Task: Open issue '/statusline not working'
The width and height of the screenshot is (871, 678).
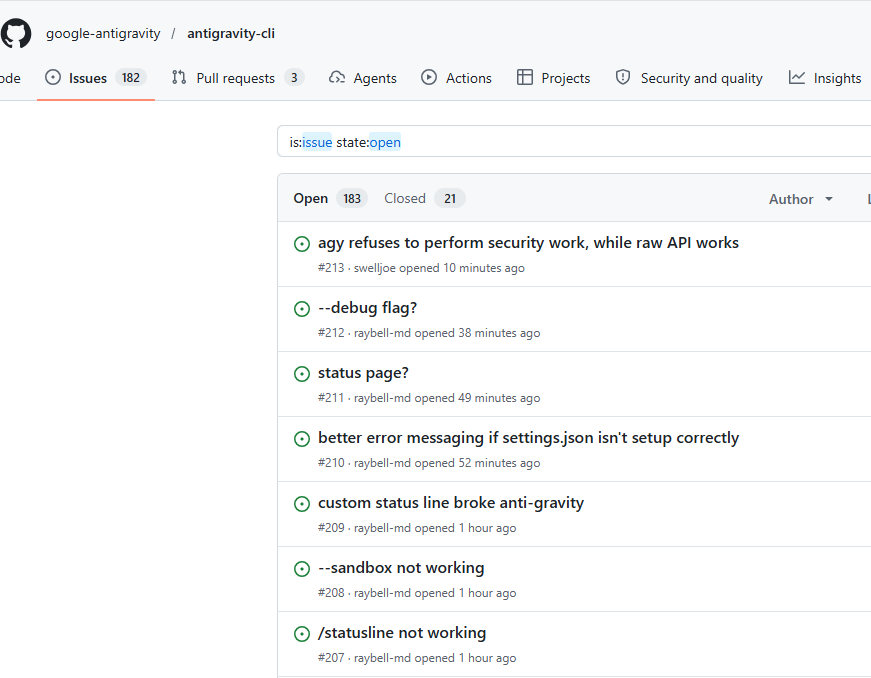Action: pos(402,632)
